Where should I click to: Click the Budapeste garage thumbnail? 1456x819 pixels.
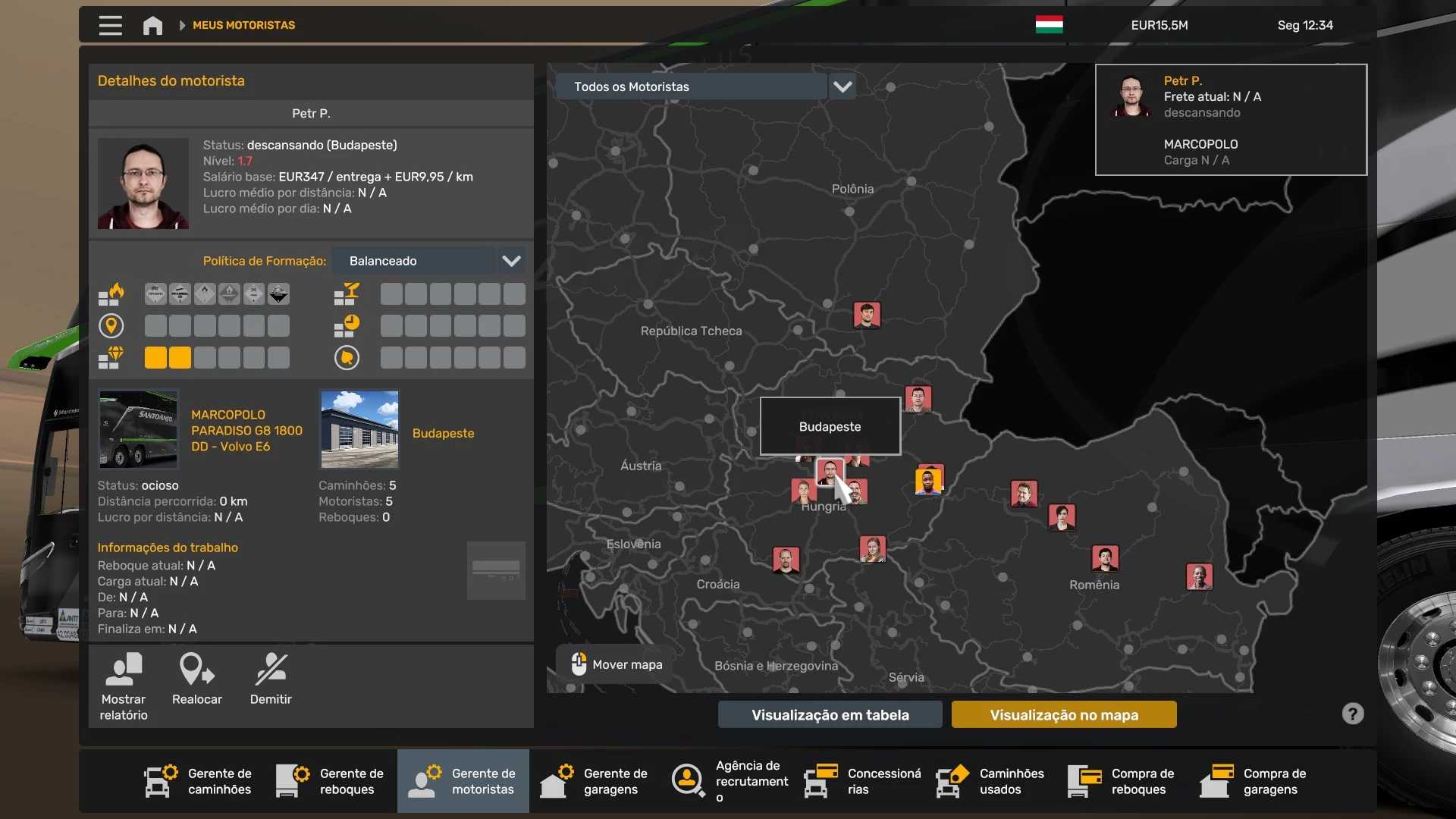359,429
